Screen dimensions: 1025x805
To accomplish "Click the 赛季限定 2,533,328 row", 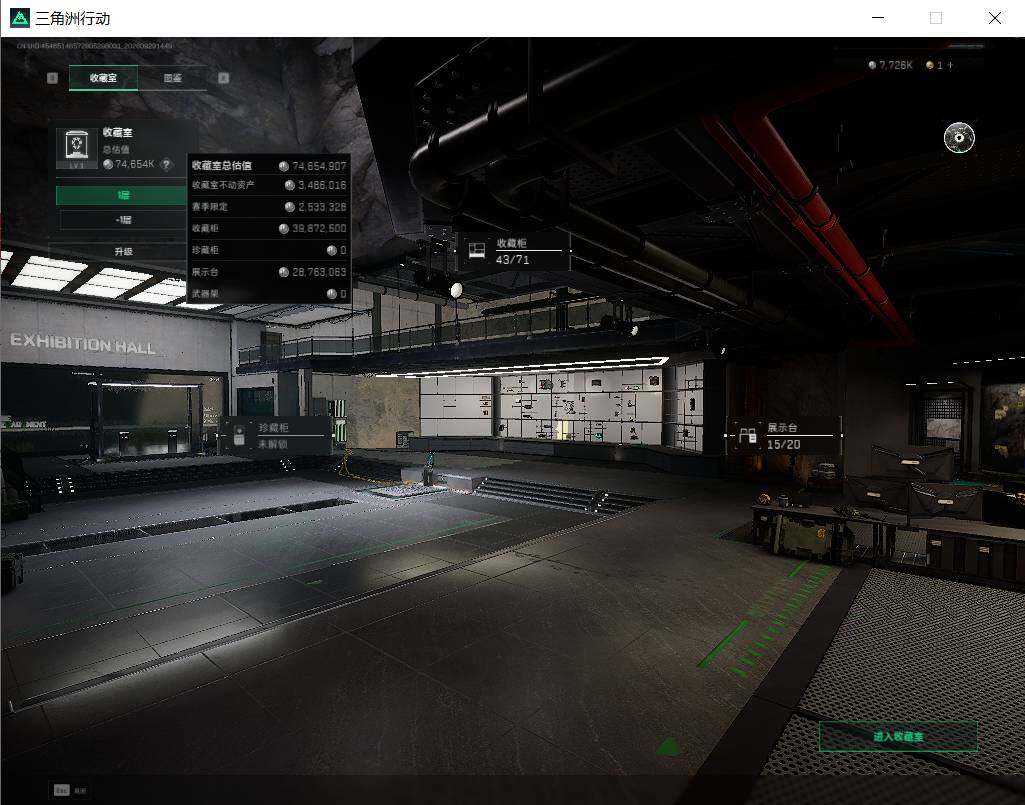I will point(269,207).
